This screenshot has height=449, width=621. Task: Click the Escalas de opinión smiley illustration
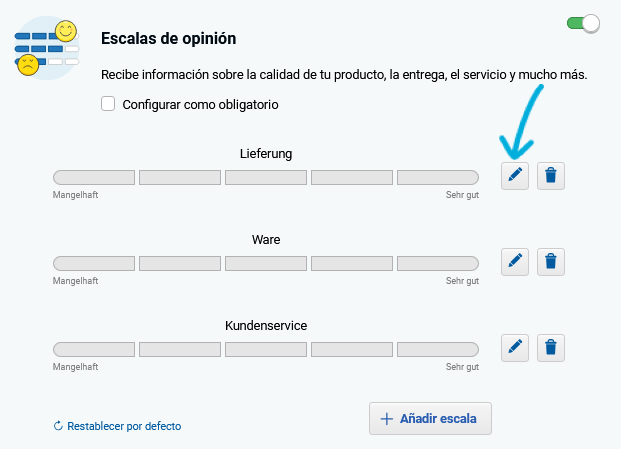pyautogui.click(x=47, y=48)
